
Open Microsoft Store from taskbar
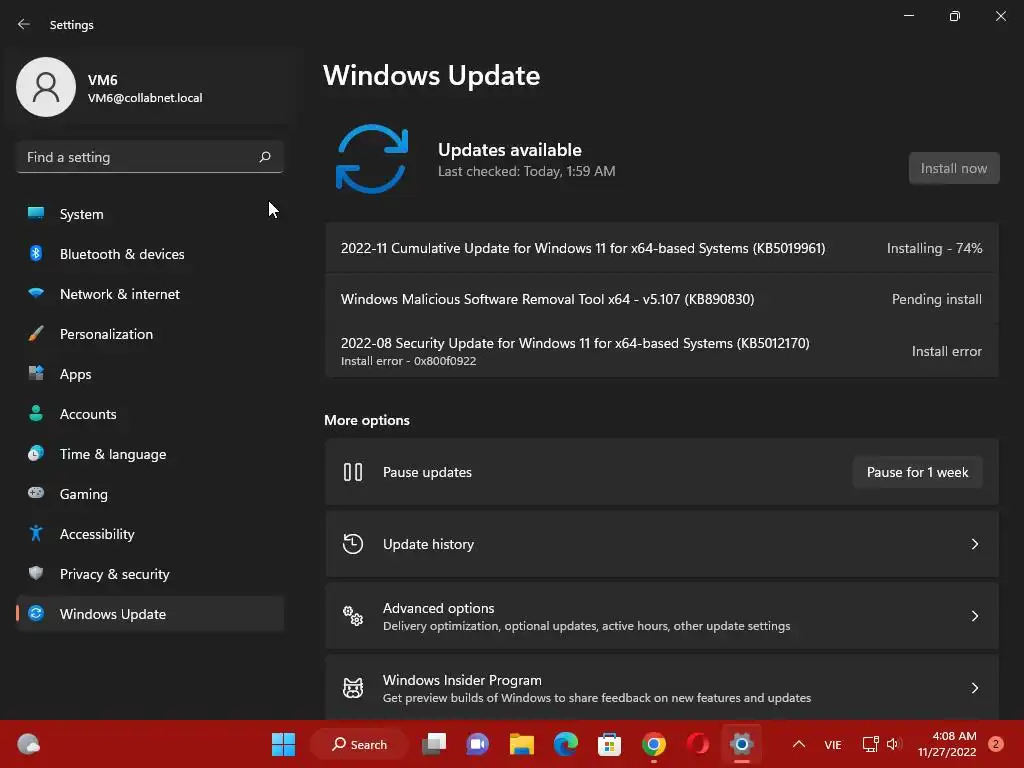609,744
